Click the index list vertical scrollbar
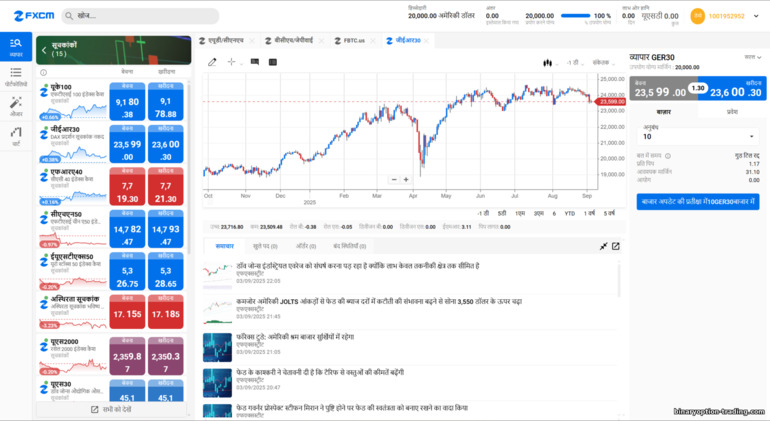The width and height of the screenshot is (770, 421). [189, 167]
